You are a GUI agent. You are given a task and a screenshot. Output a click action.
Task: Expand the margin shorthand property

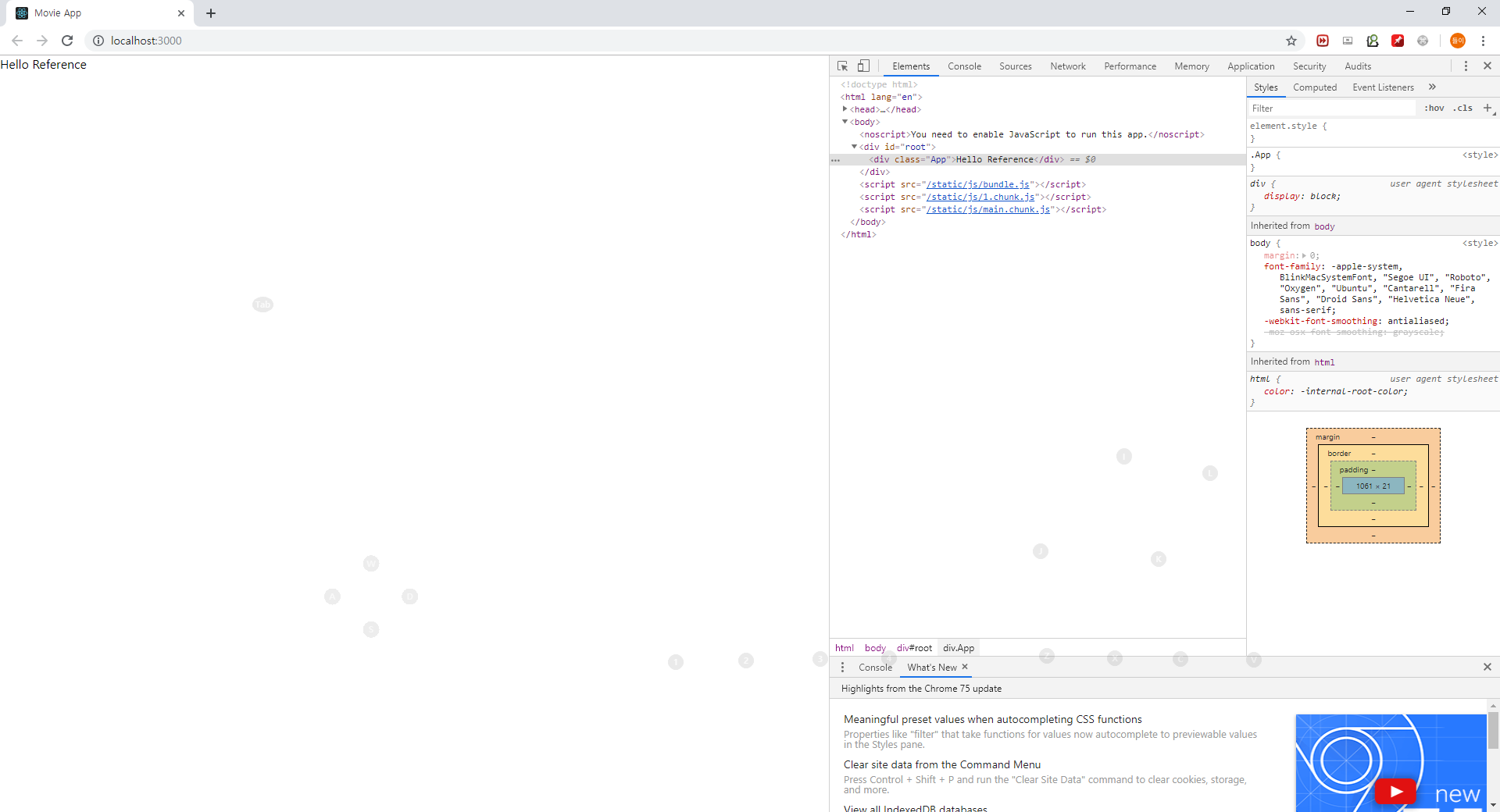click(x=1304, y=255)
